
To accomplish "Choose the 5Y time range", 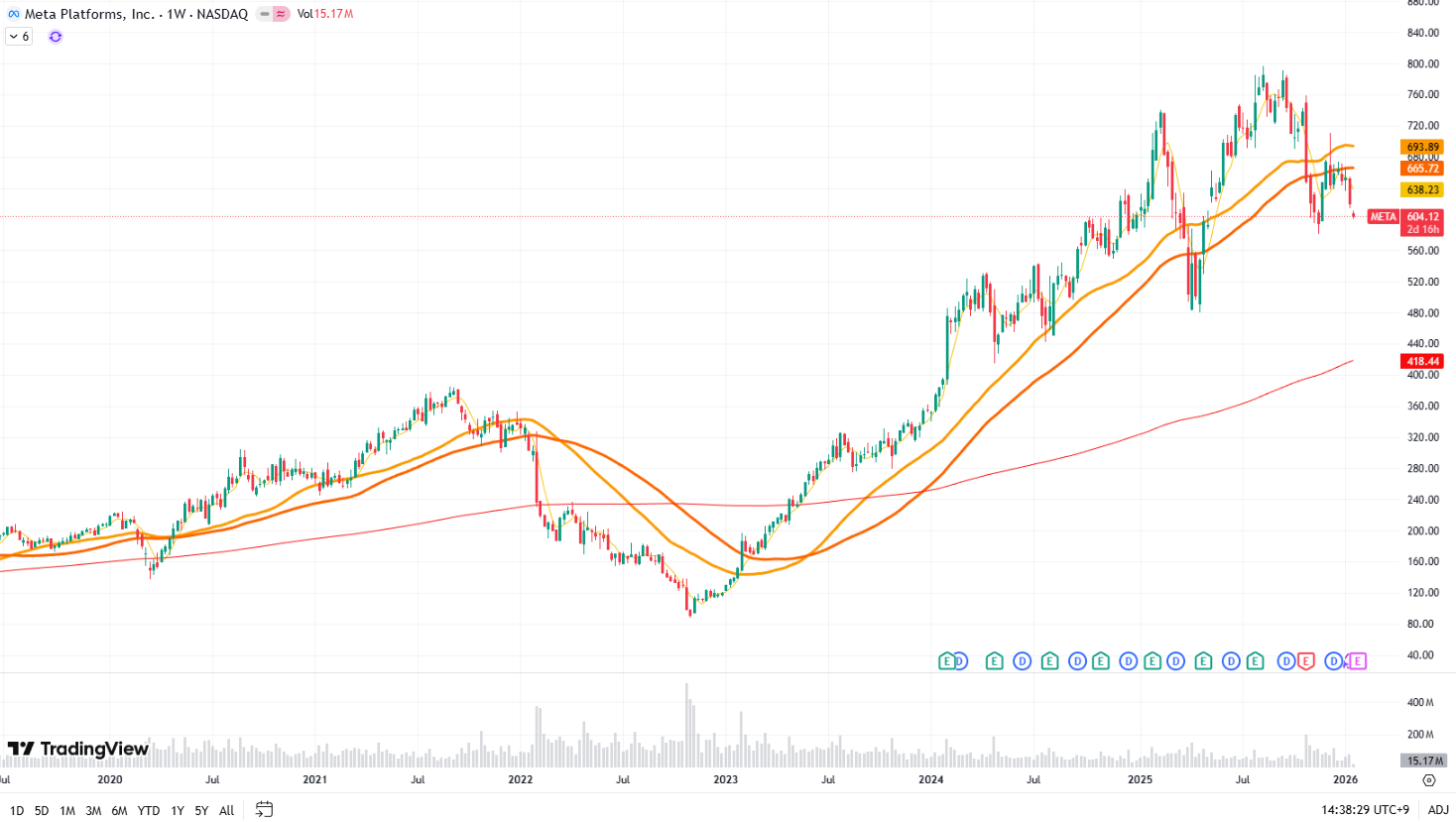I will (x=201, y=810).
